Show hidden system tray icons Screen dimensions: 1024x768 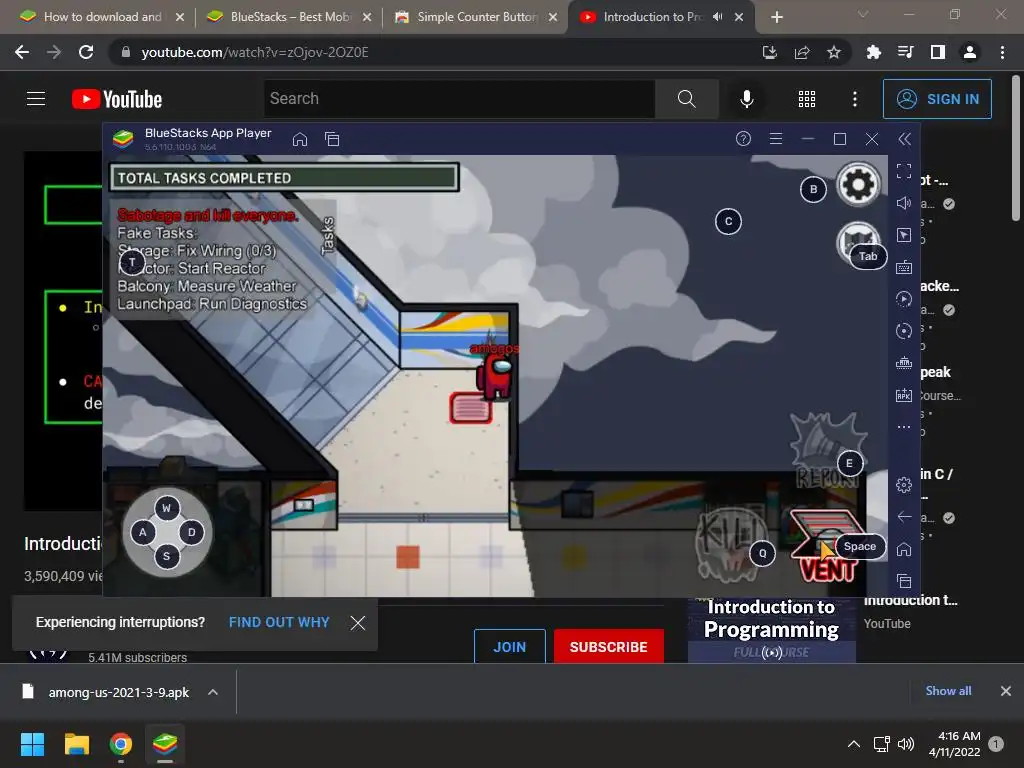[x=854, y=744]
